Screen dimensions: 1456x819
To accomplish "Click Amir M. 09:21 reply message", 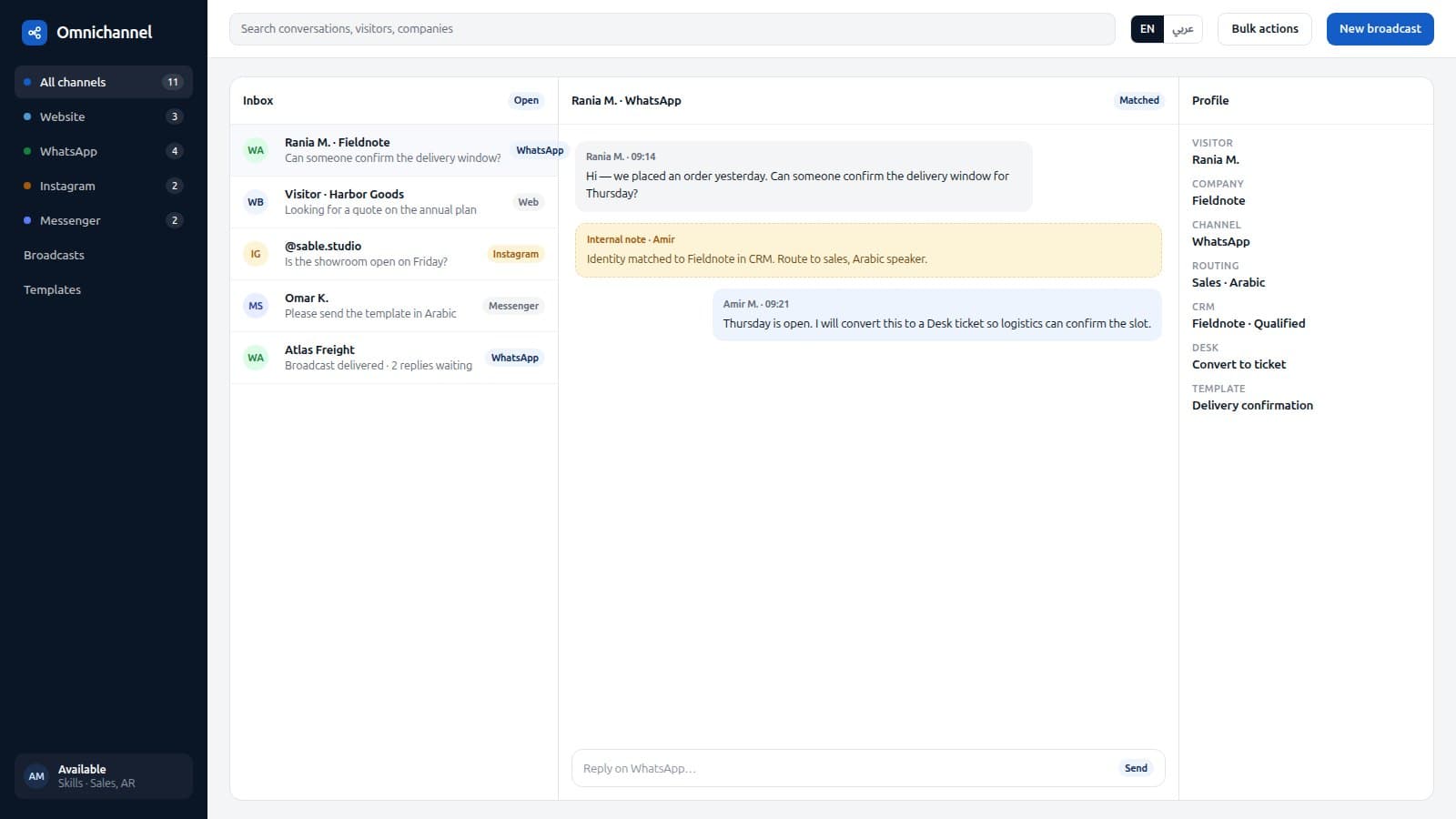I will [x=936, y=315].
